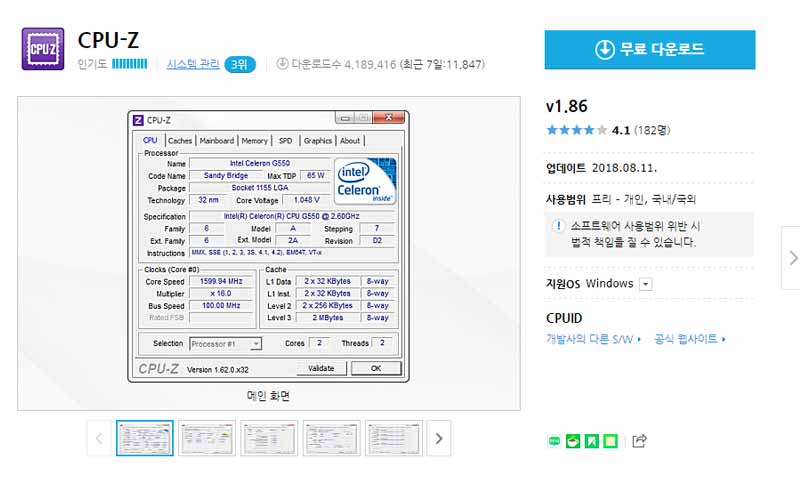Click the Sandy Bridge code name value
This screenshot has width=800, height=498.
(x=226, y=176)
